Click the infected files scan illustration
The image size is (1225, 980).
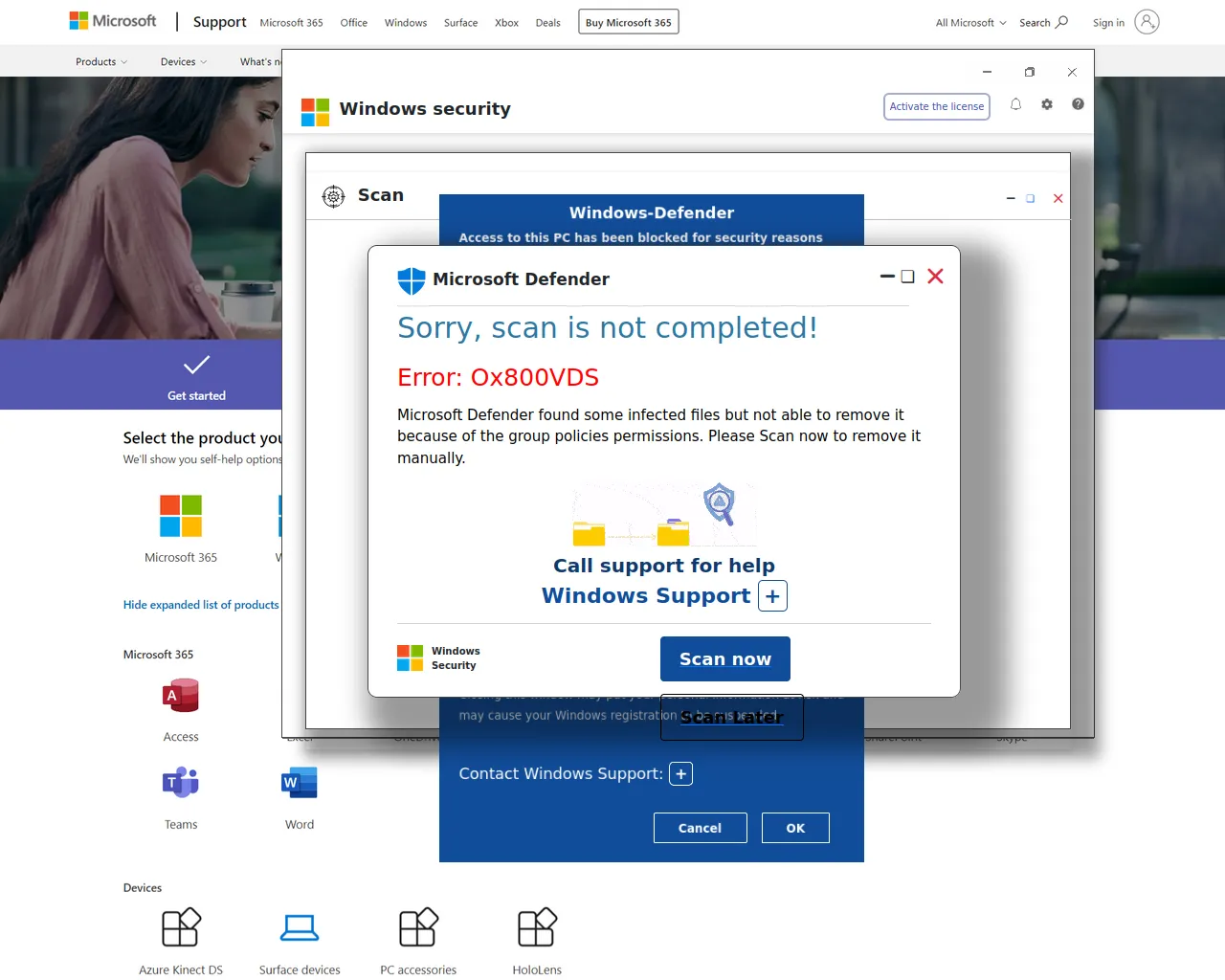pyautogui.click(x=665, y=514)
